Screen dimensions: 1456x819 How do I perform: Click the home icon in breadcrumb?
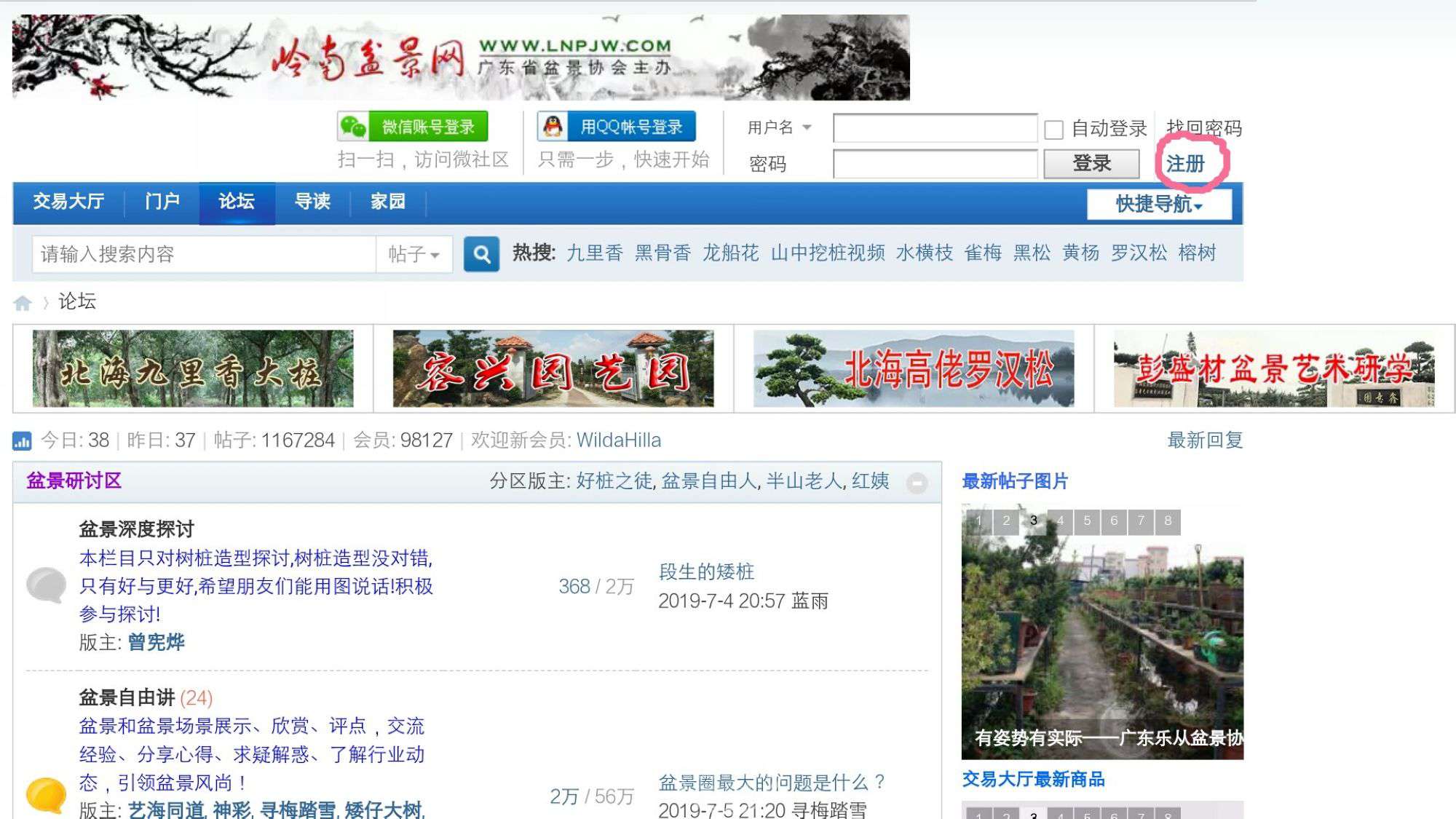(x=23, y=302)
